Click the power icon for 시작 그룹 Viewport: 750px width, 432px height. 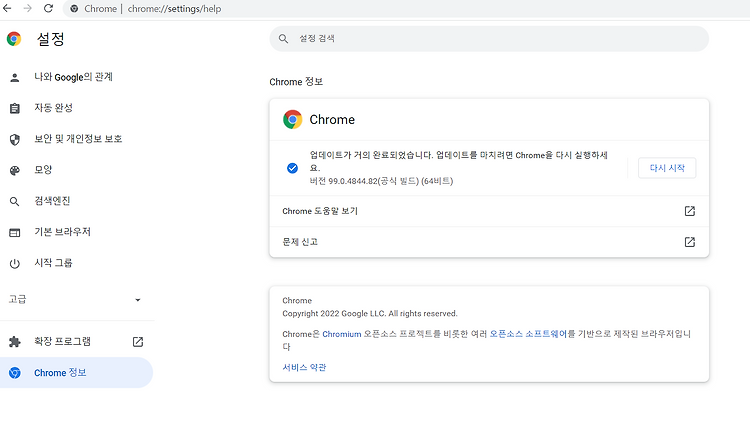15,264
